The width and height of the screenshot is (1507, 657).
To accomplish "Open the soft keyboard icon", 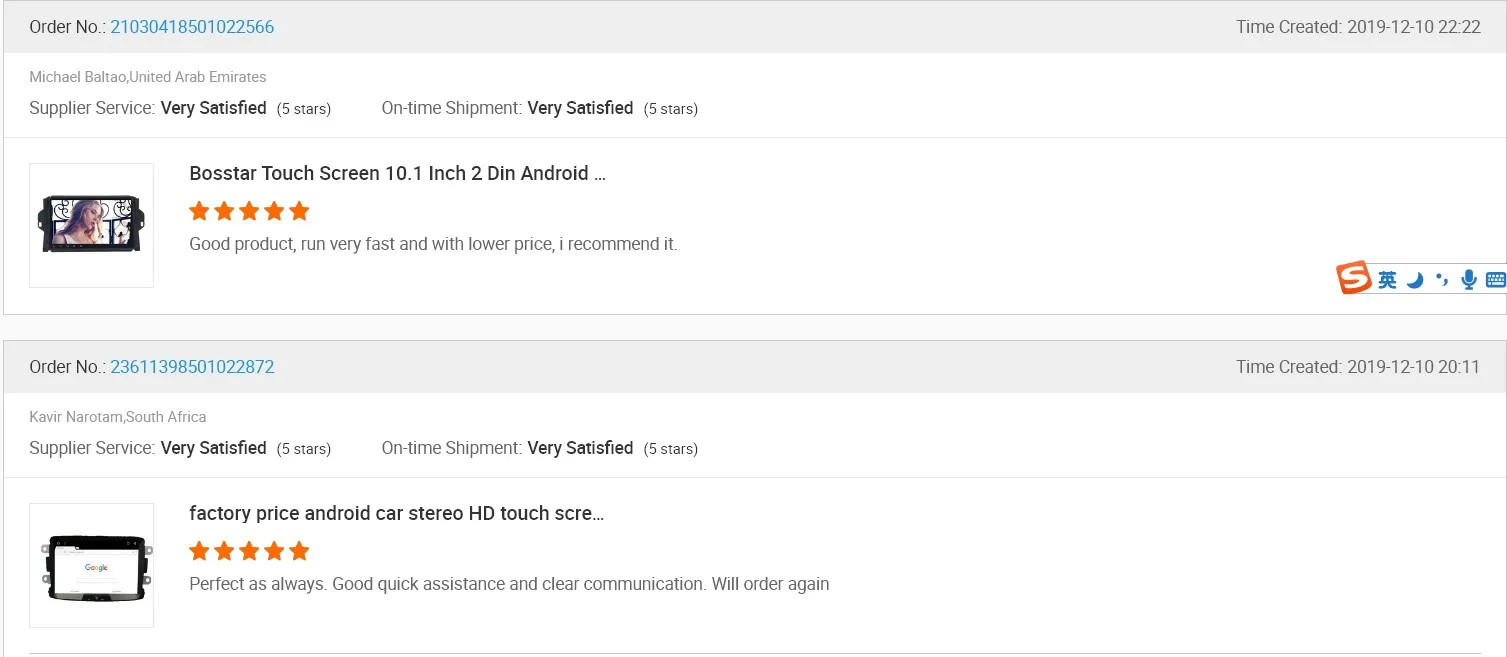I will [x=1496, y=280].
